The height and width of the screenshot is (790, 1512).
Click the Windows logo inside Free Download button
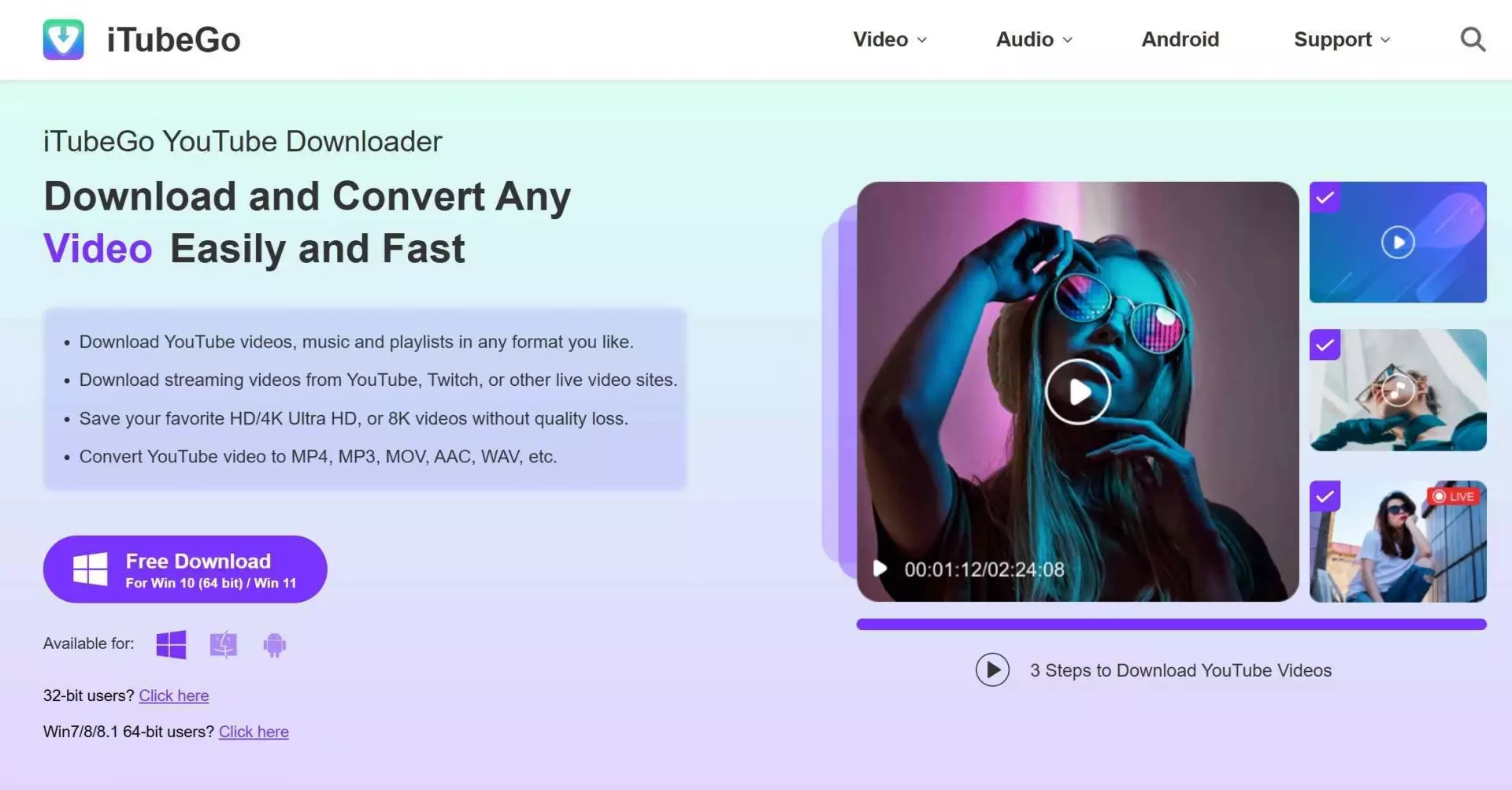point(91,569)
